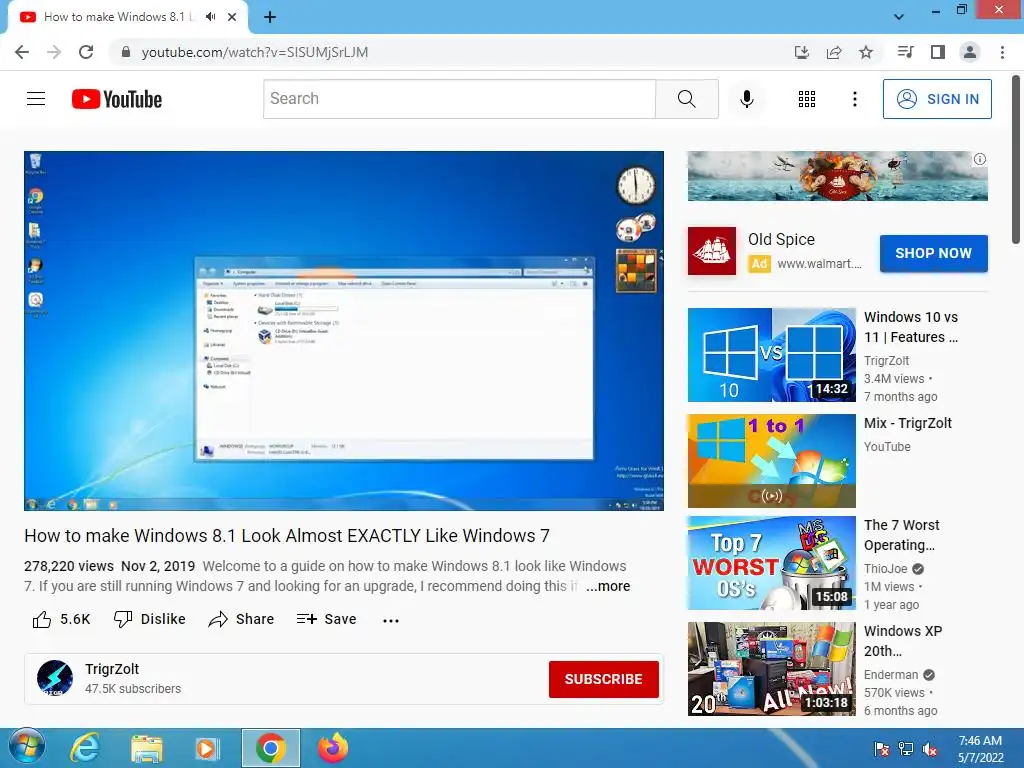The image size is (1024, 768).
Task: Open the media control icon in Chrome toolbar
Action: coord(905,52)
